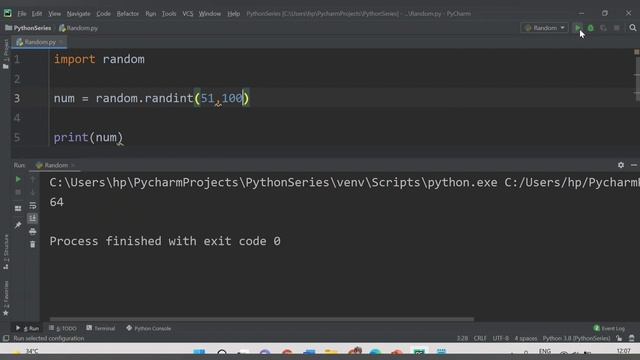Open the TODO tool window

coord(62,328)
